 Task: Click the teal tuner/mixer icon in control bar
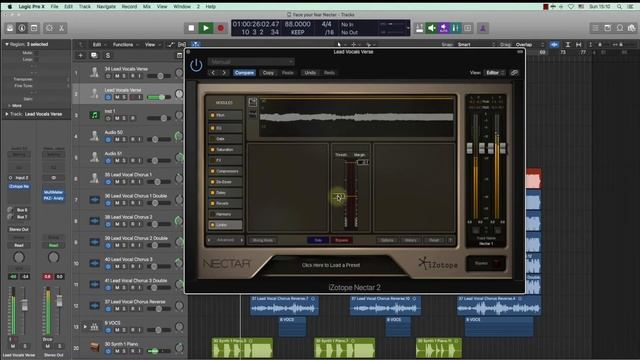pyautogui.click(x=456, y=28)
